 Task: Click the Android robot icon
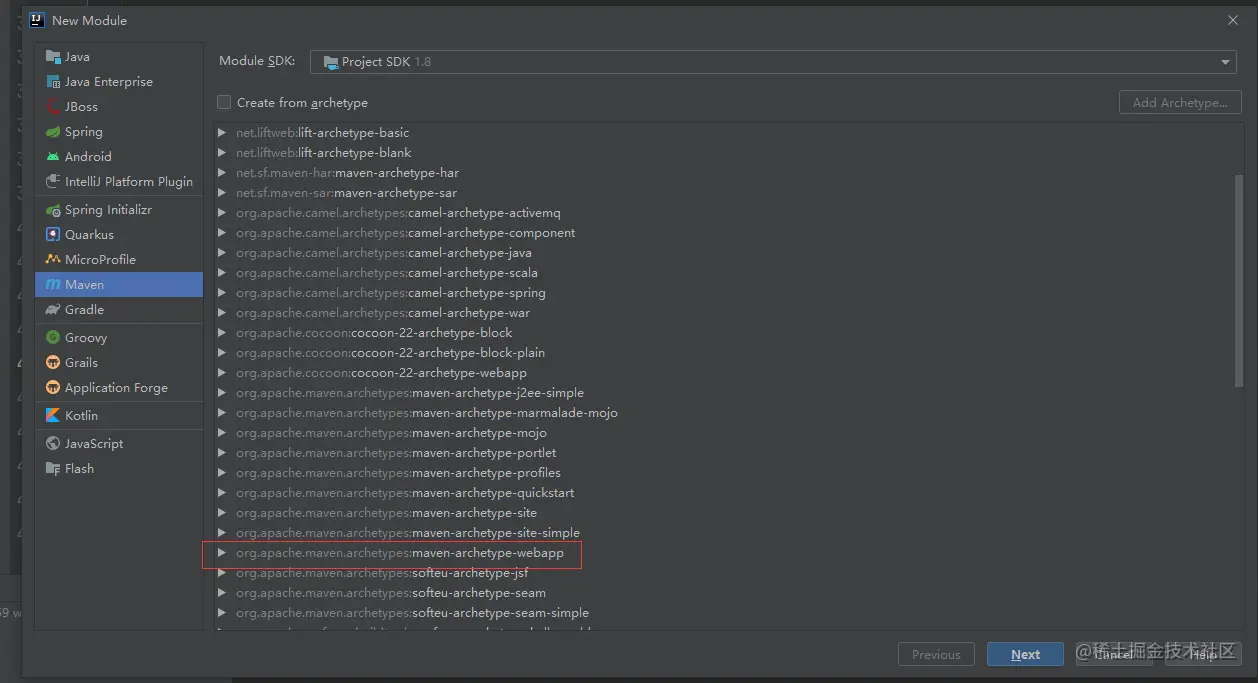coord(53,157)
